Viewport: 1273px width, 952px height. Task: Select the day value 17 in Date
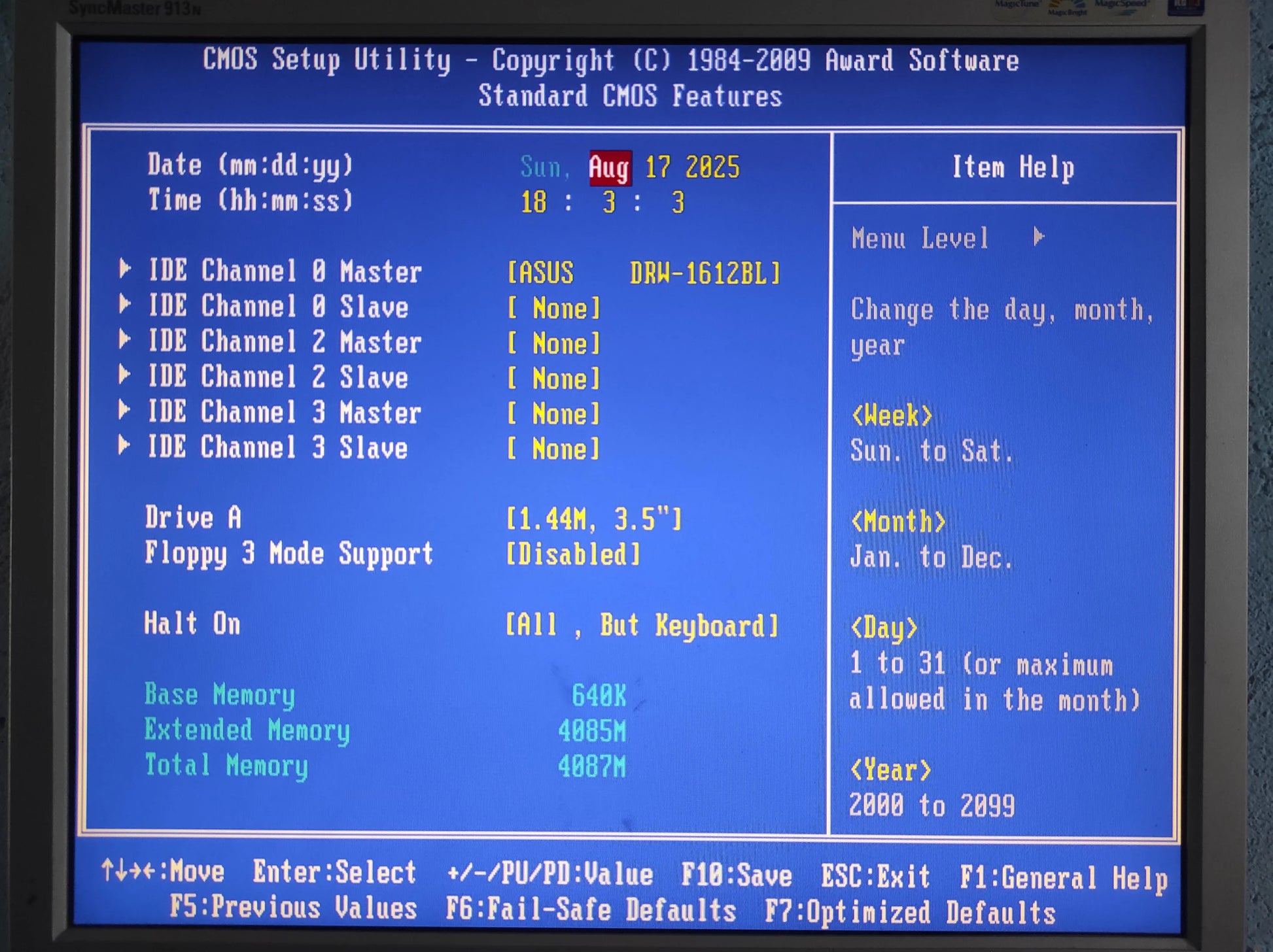657,167
